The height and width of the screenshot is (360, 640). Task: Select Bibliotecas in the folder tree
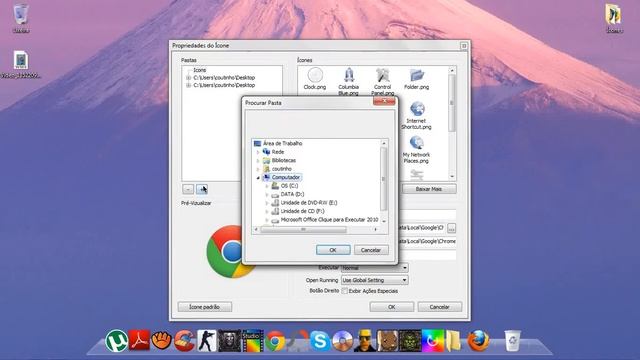(x=284, y=160)
